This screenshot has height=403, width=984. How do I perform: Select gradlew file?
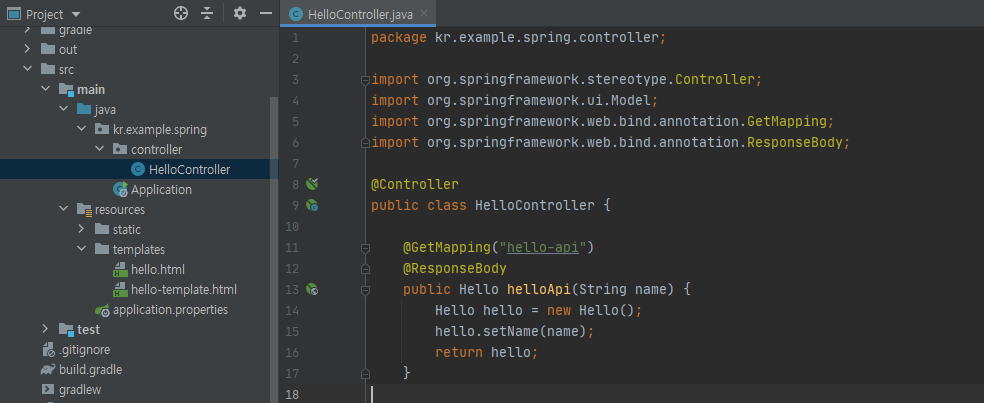80,390
